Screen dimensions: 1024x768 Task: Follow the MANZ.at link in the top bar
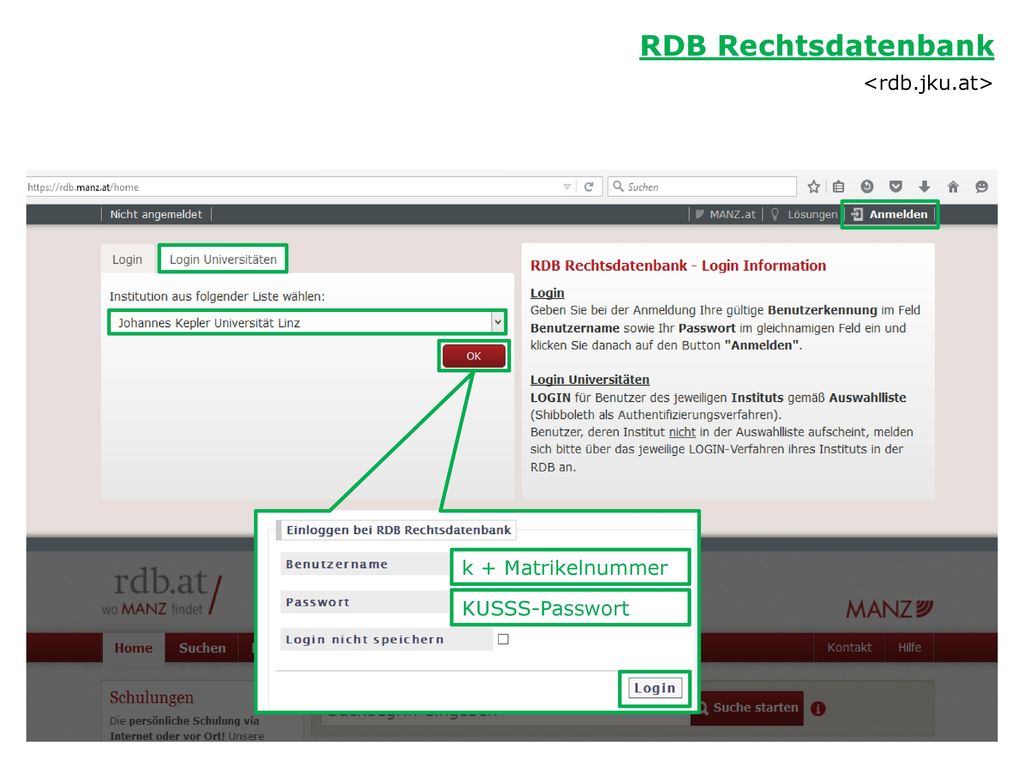(725, 214)
